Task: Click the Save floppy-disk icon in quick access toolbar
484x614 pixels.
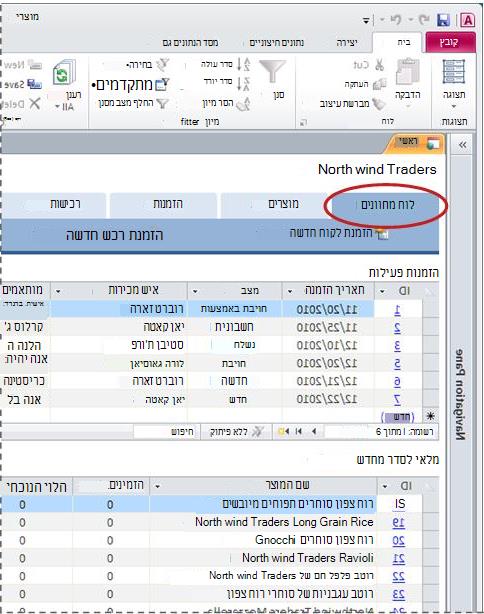Action: coord(443,20)
